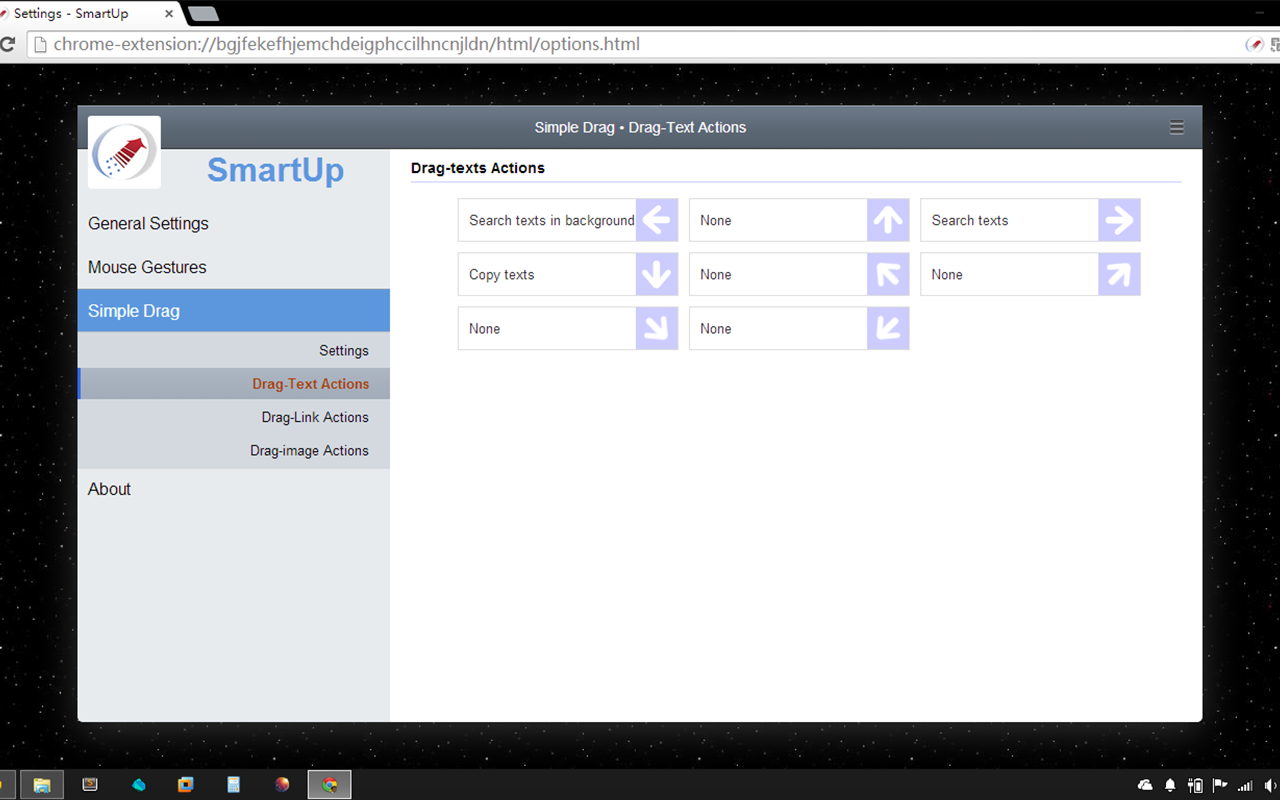Open the 'Copy texts' action dropdown
The height and width of the screenshot is (800, 1280).
coord(547,274)
